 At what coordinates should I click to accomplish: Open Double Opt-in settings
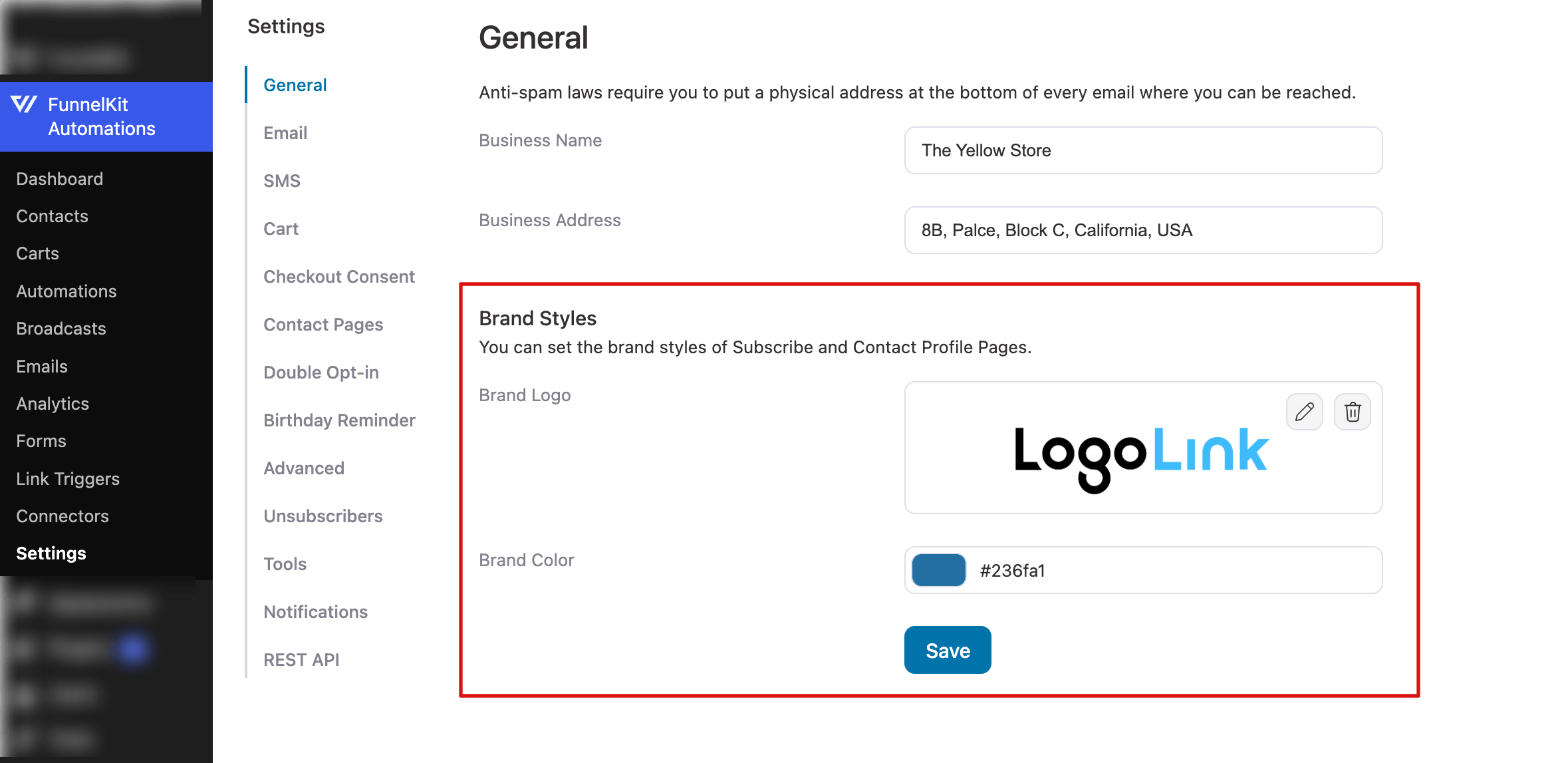(321, 372)
